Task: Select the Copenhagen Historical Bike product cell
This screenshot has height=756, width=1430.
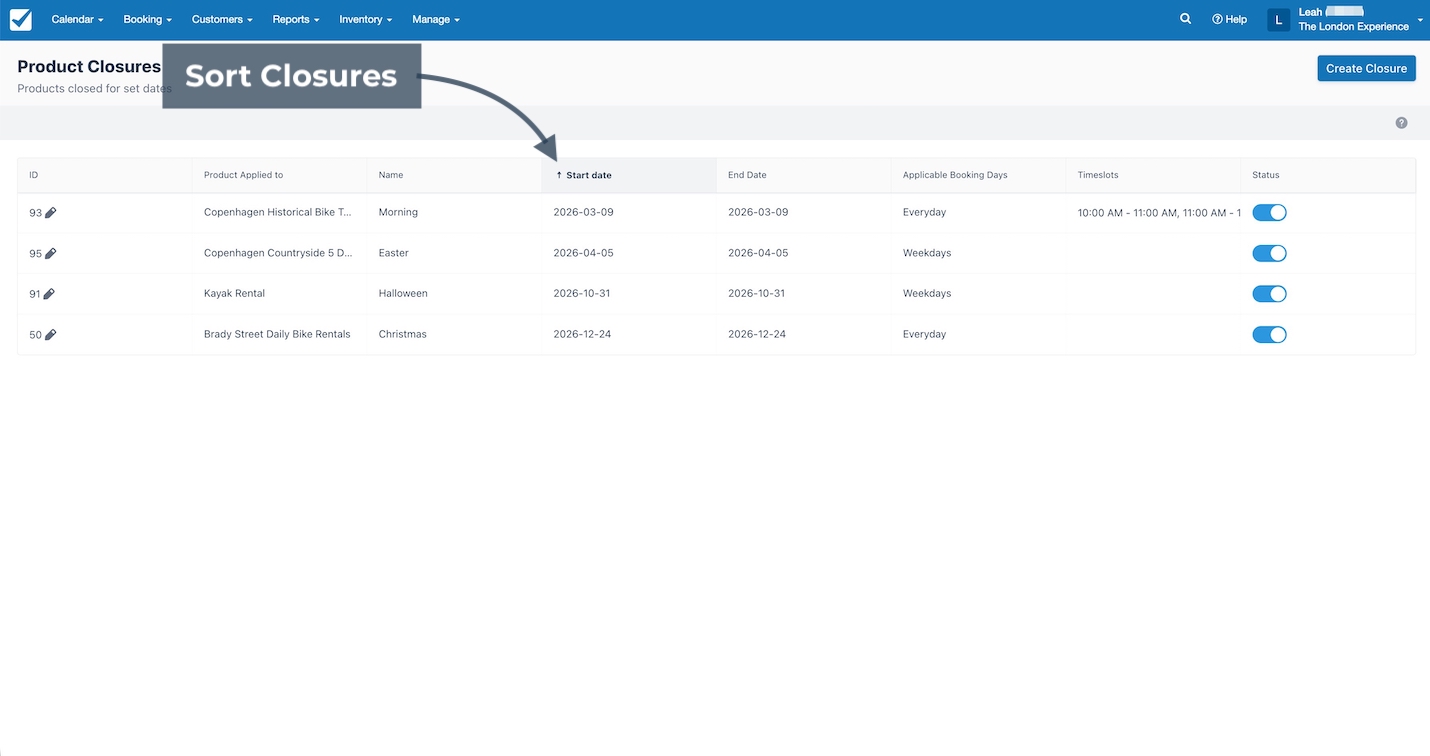Action: (x=278, y=212)
